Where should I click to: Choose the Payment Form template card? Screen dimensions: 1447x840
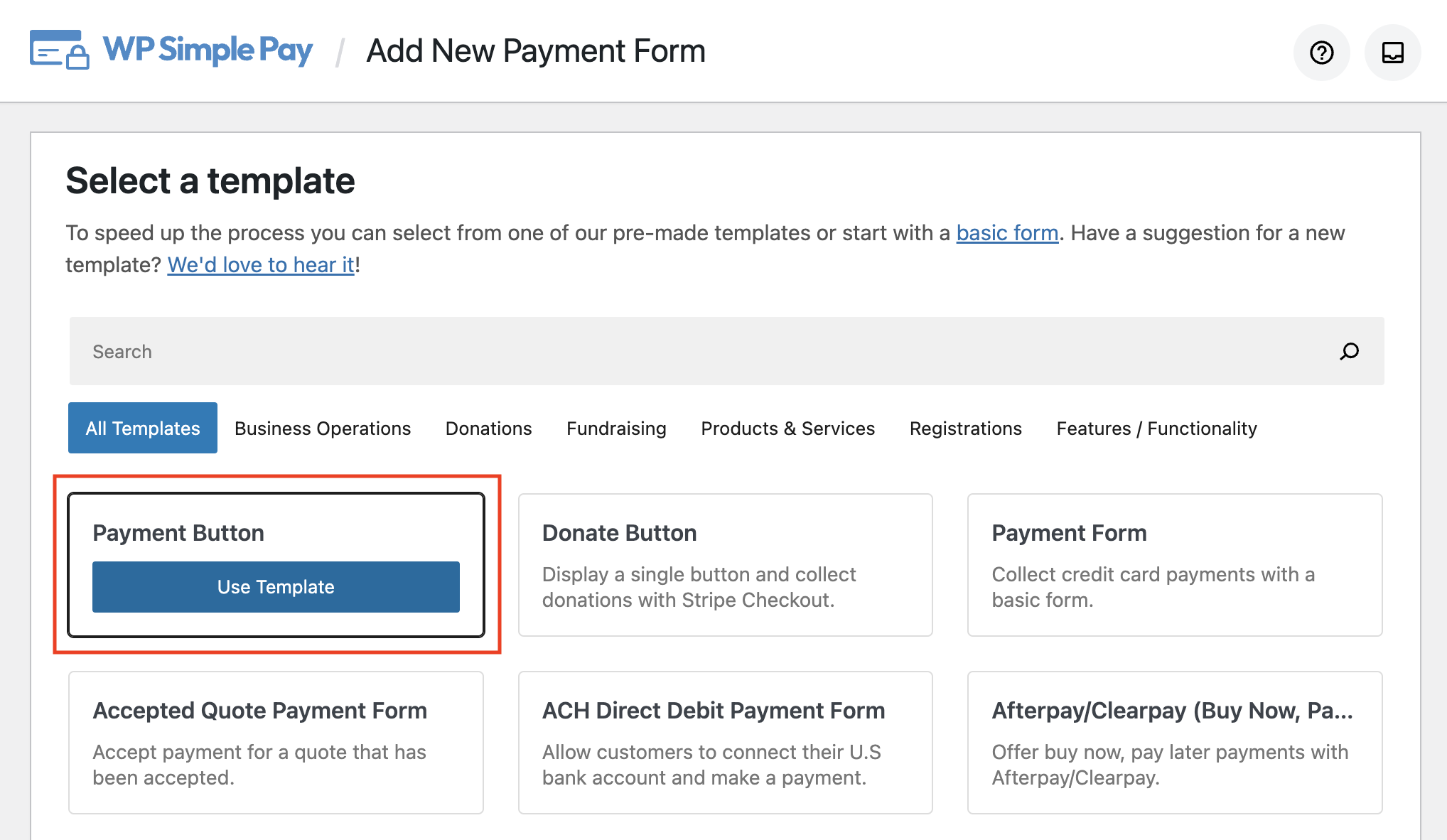[x=1174, y=565]
